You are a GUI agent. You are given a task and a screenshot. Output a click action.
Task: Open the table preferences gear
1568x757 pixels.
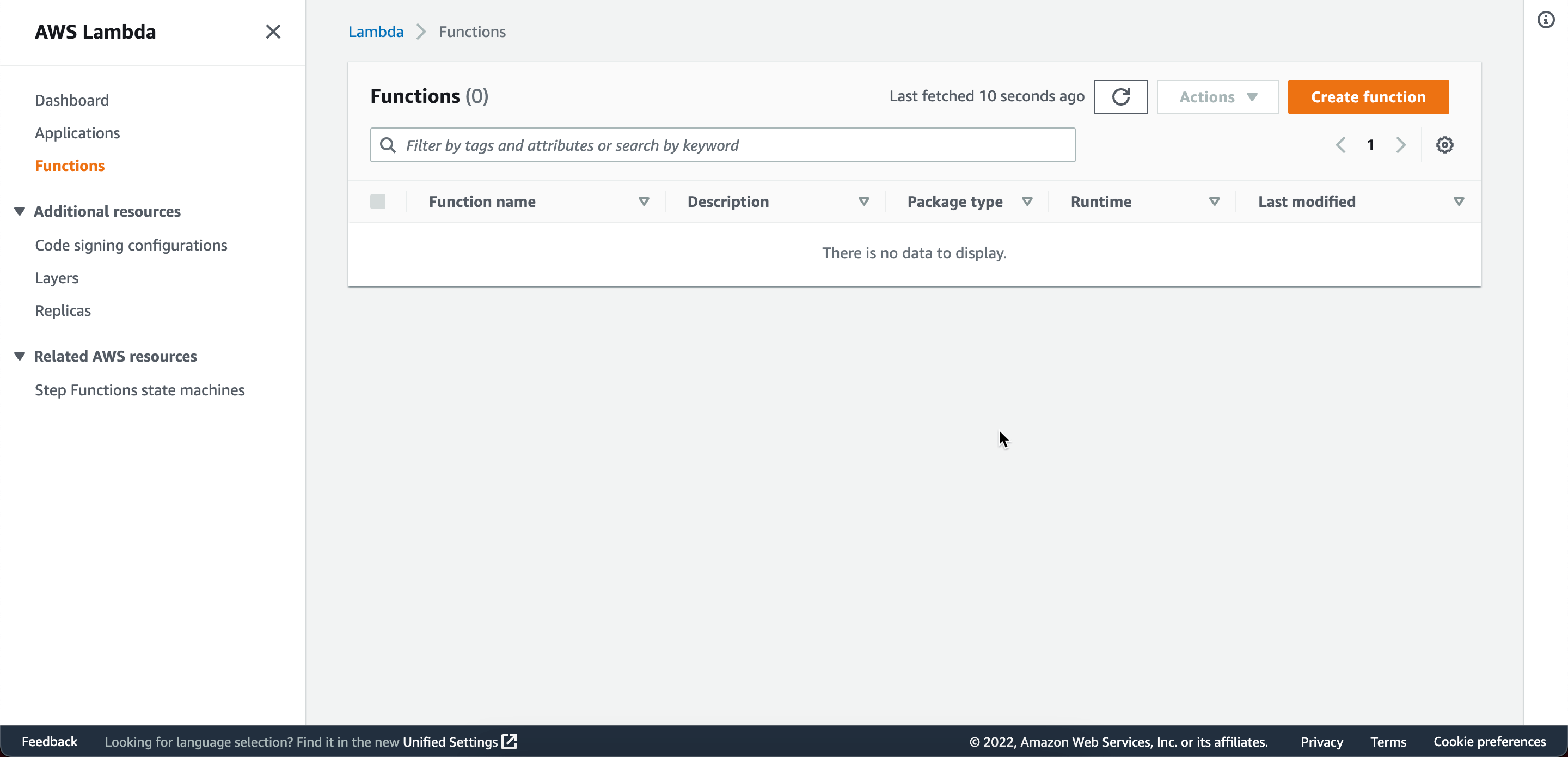(1445, 144)
